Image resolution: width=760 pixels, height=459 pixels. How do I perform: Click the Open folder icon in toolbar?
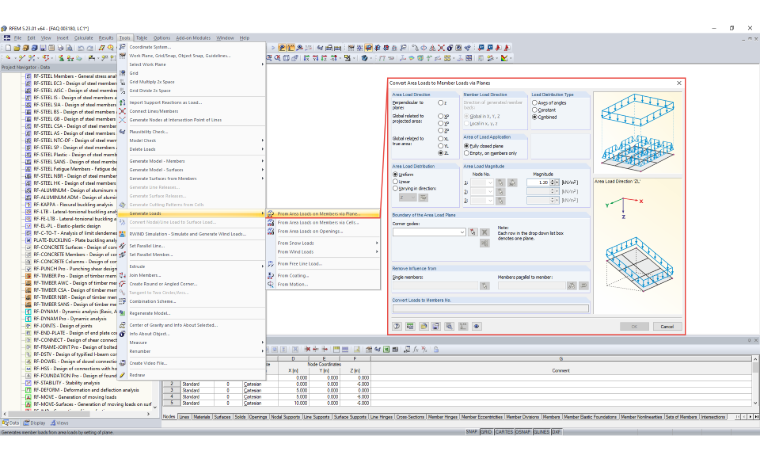click(17, 48)
